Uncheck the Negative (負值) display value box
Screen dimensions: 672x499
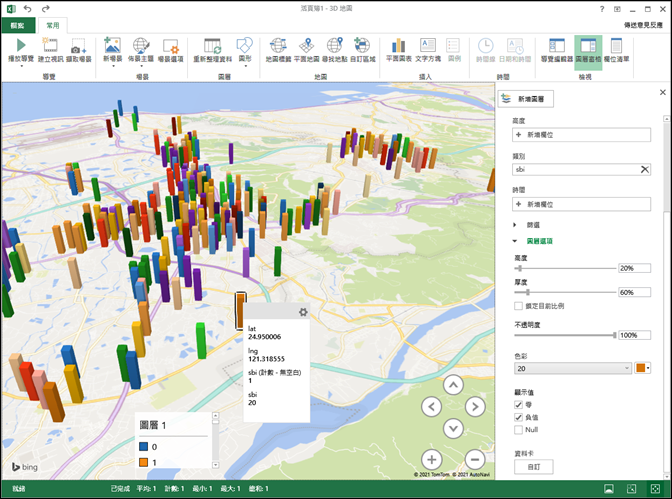pos(518,417)
